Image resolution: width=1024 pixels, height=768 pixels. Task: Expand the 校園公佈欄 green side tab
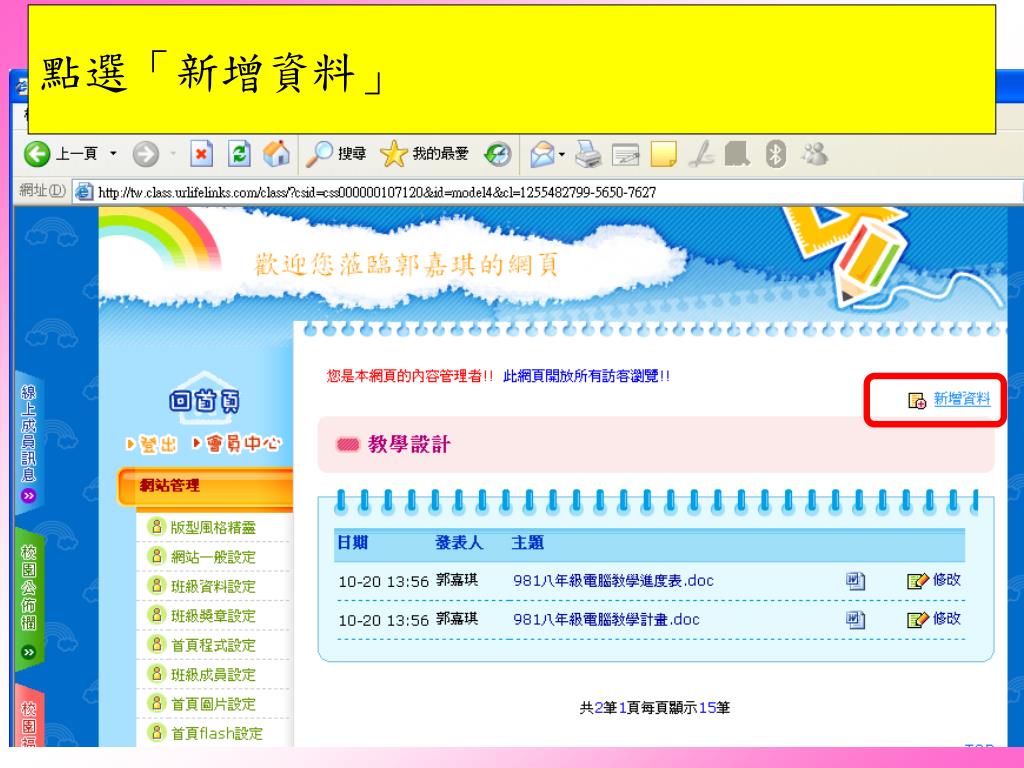click(x=29, y=601)
